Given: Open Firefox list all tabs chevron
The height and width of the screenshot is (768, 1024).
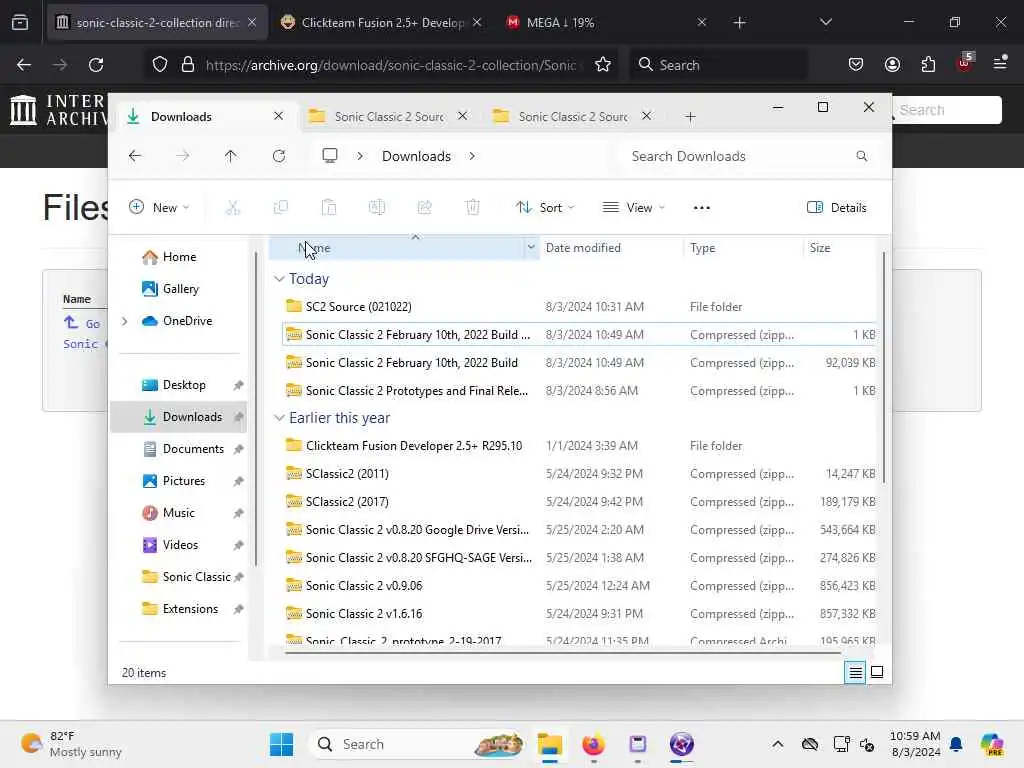Looking at the screenshot, I should click(x=825, y=22).
